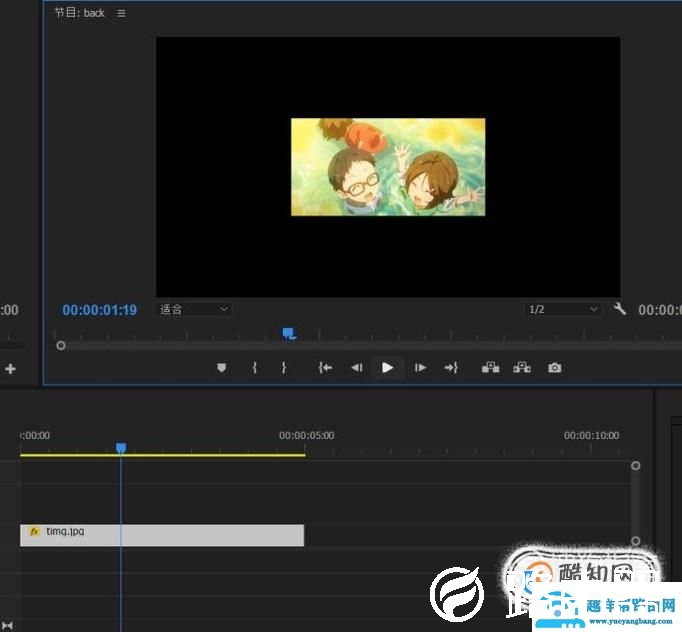Click the Mark Out bracket icon
This screenshot has height=632, width=682.
tap(284, 368)
